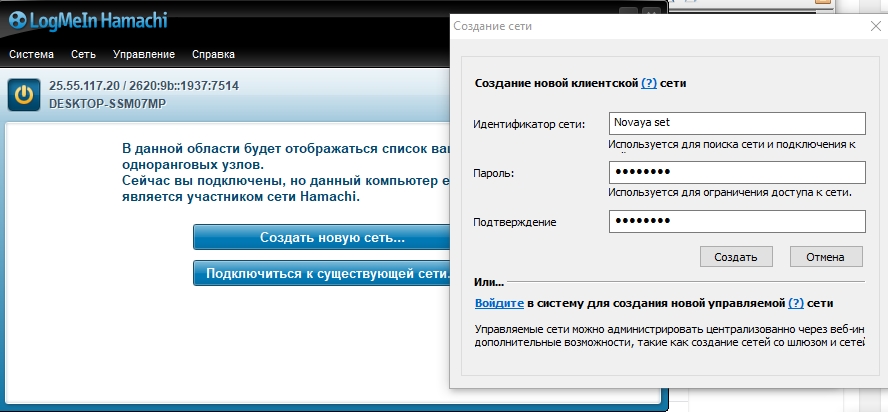This screenshot has height=412, width=888.
Task: Click the Подтверждение password field
Action: (x=737, y=221)
